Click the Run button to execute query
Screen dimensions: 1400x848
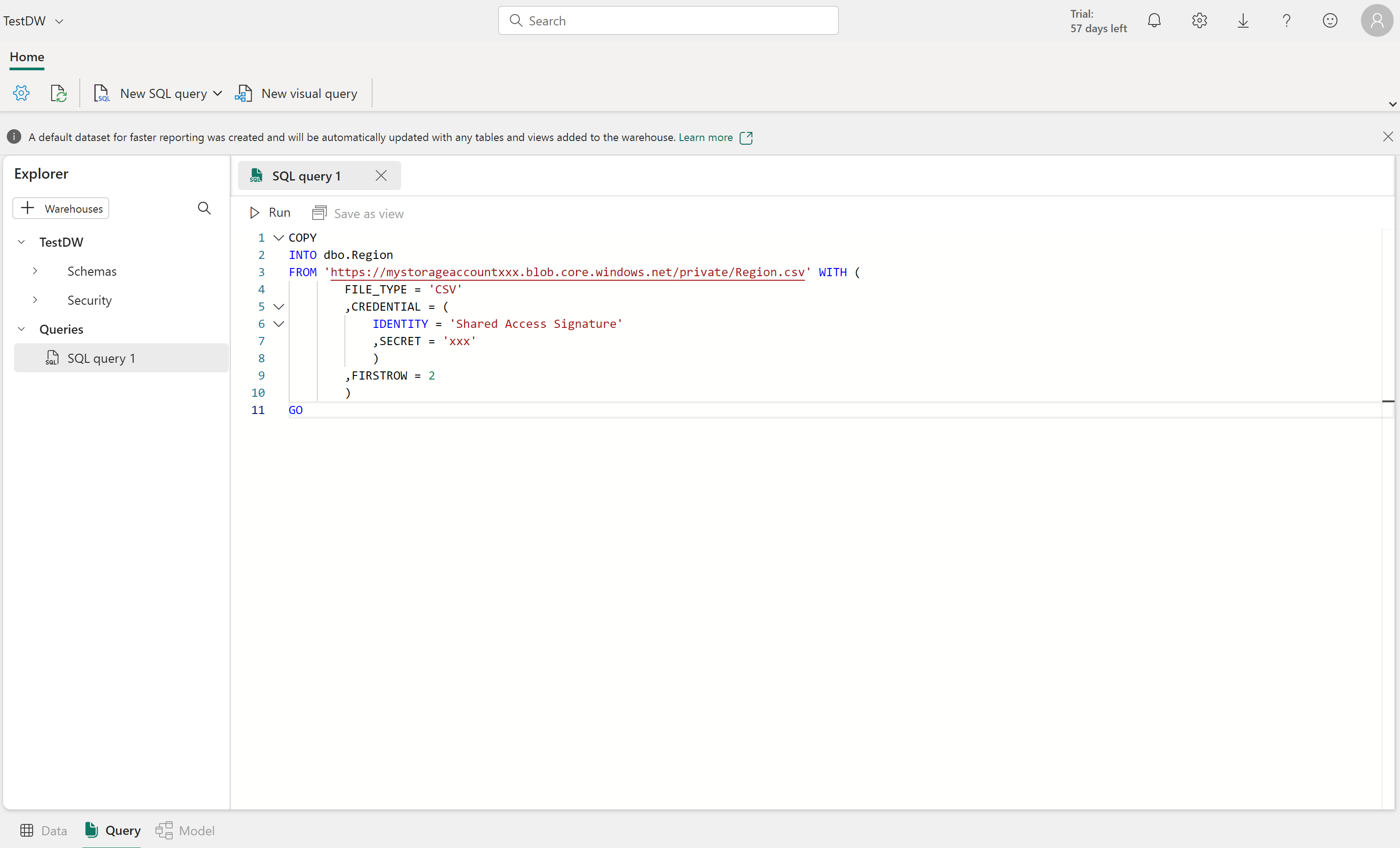pyautogui.click(x=270, y=213)
